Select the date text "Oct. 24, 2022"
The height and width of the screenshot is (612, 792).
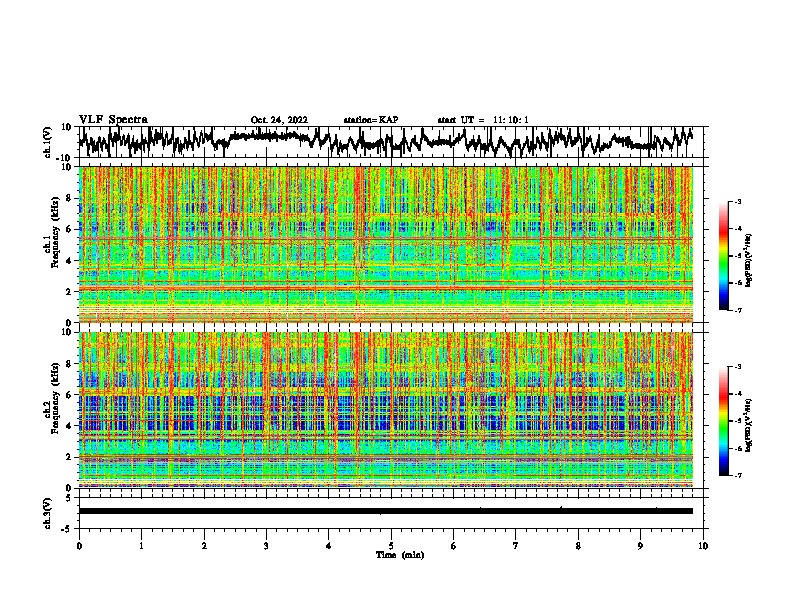279,120
